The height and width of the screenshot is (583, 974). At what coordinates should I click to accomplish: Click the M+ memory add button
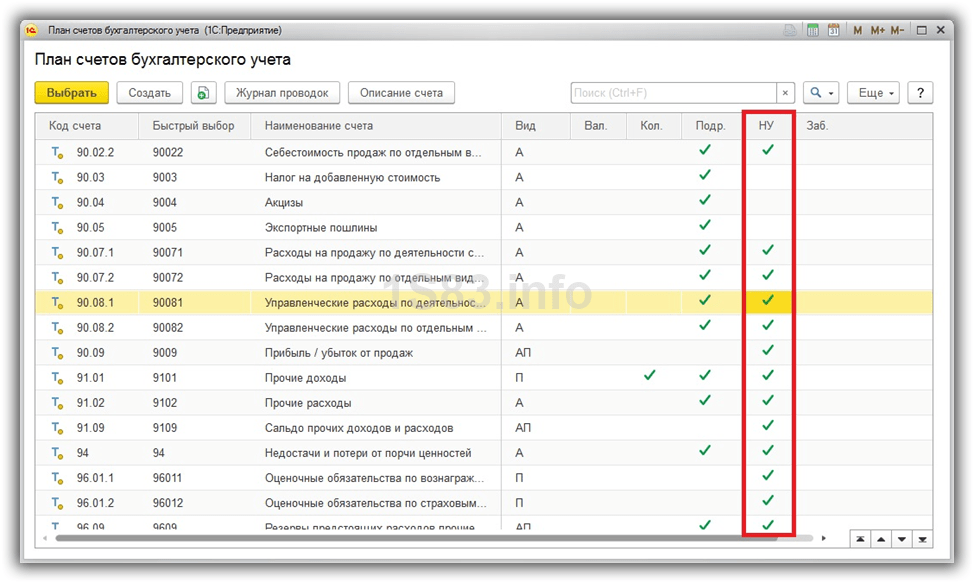[878, 30]
